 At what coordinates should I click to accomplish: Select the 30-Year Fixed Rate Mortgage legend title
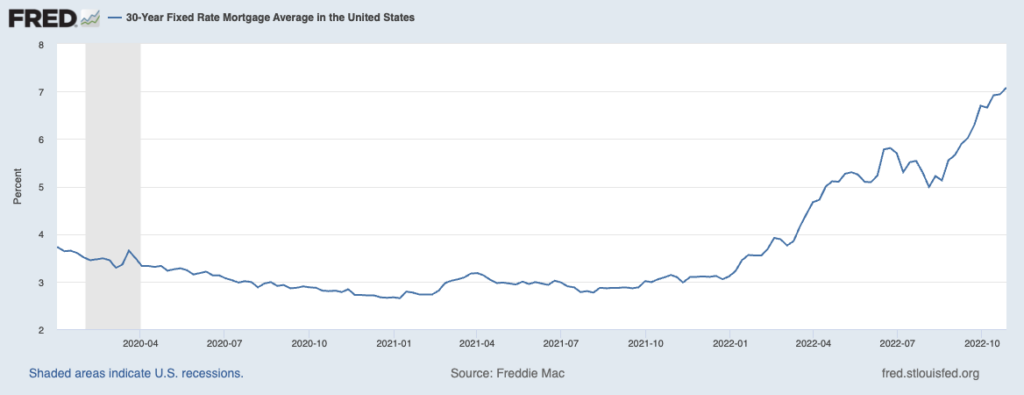(269, 18)
